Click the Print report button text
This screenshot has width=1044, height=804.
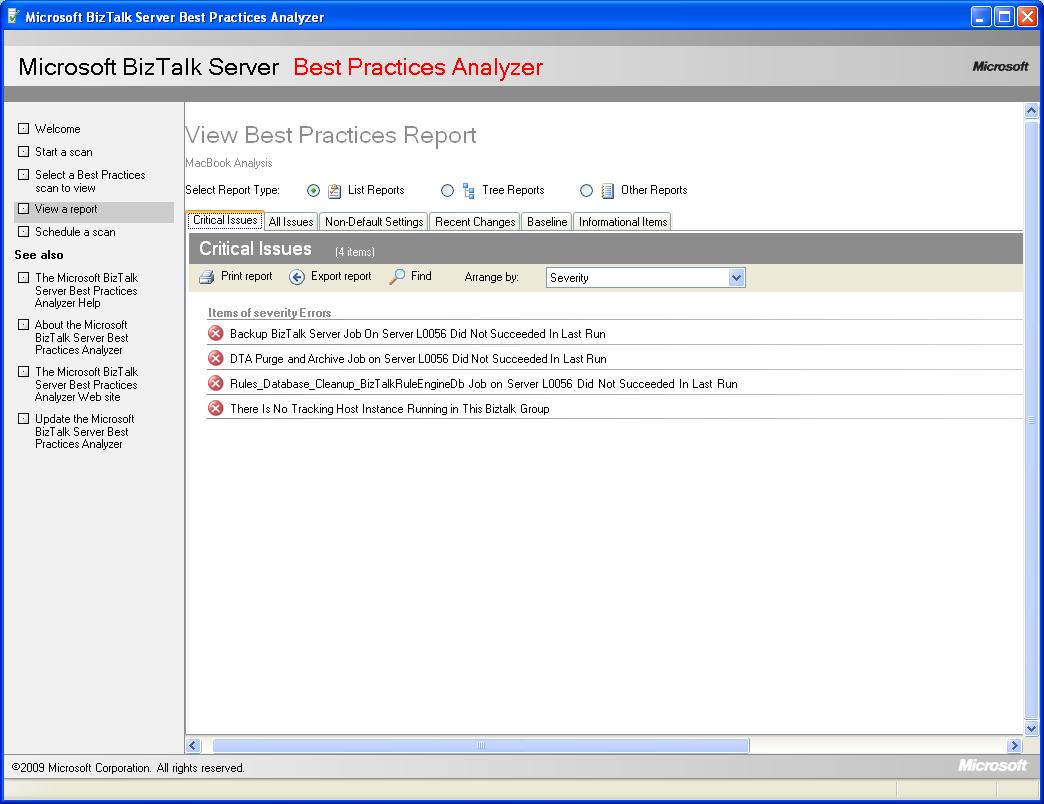click(246, 276)
